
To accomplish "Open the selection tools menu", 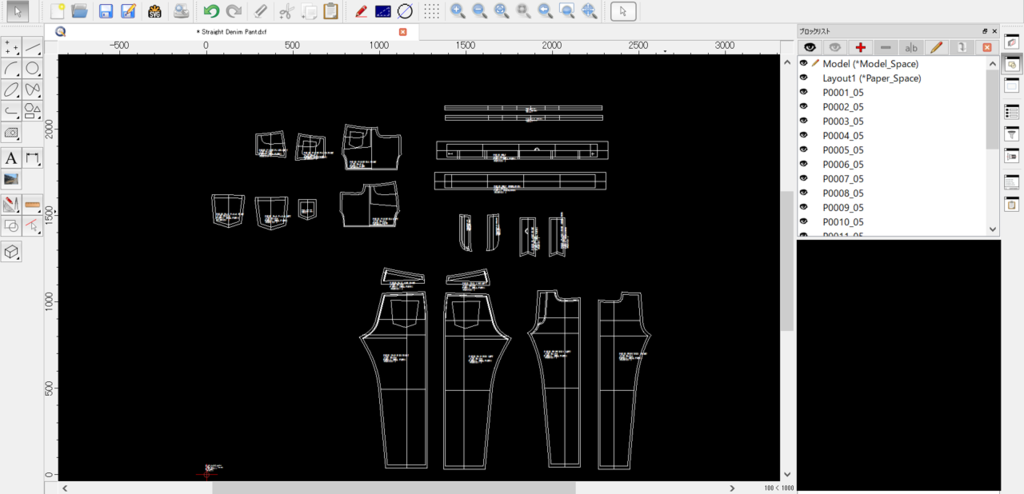I will click(x=33, y=227).
